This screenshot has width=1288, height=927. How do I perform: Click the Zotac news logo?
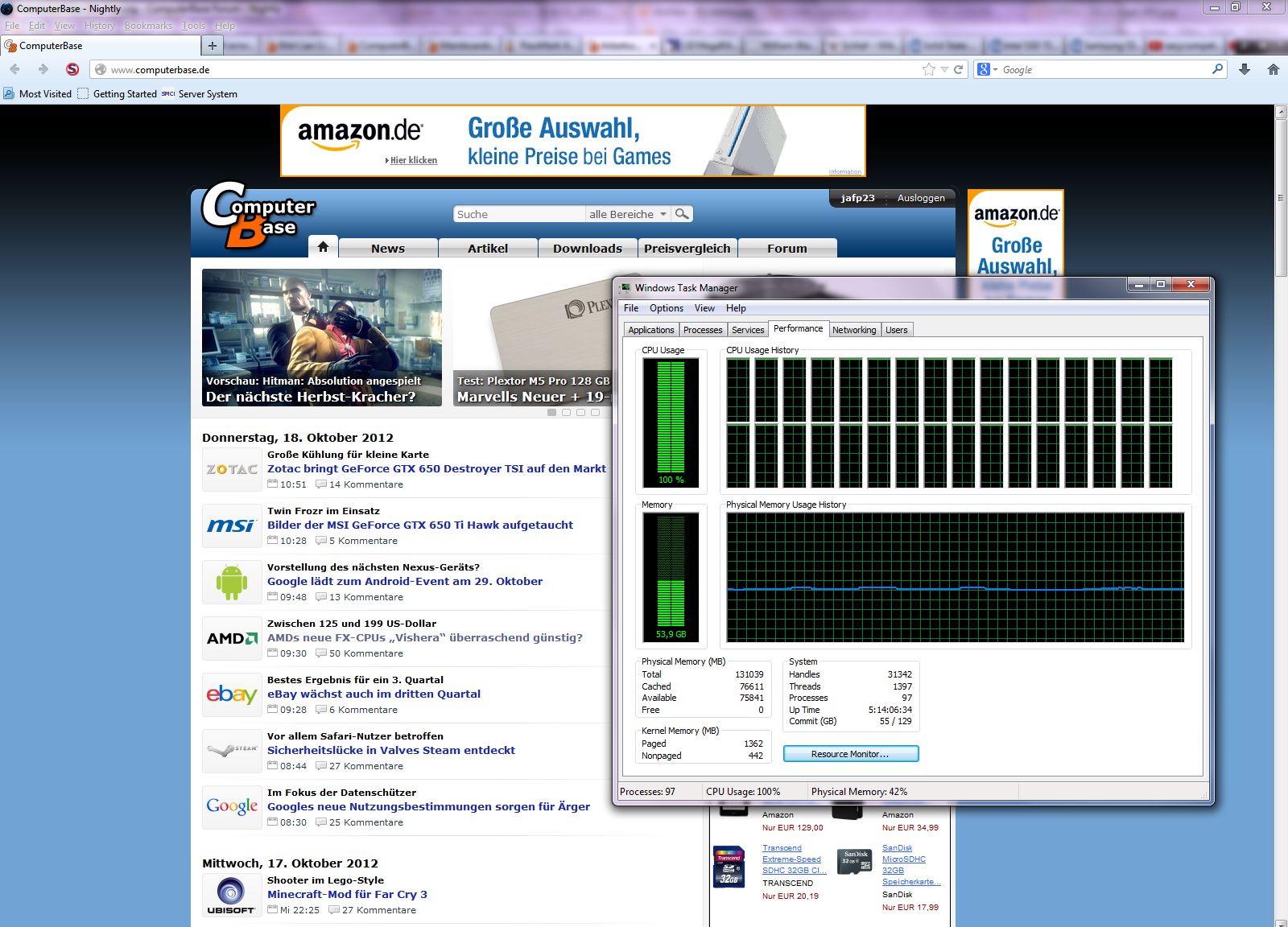[x=232, y=469]
